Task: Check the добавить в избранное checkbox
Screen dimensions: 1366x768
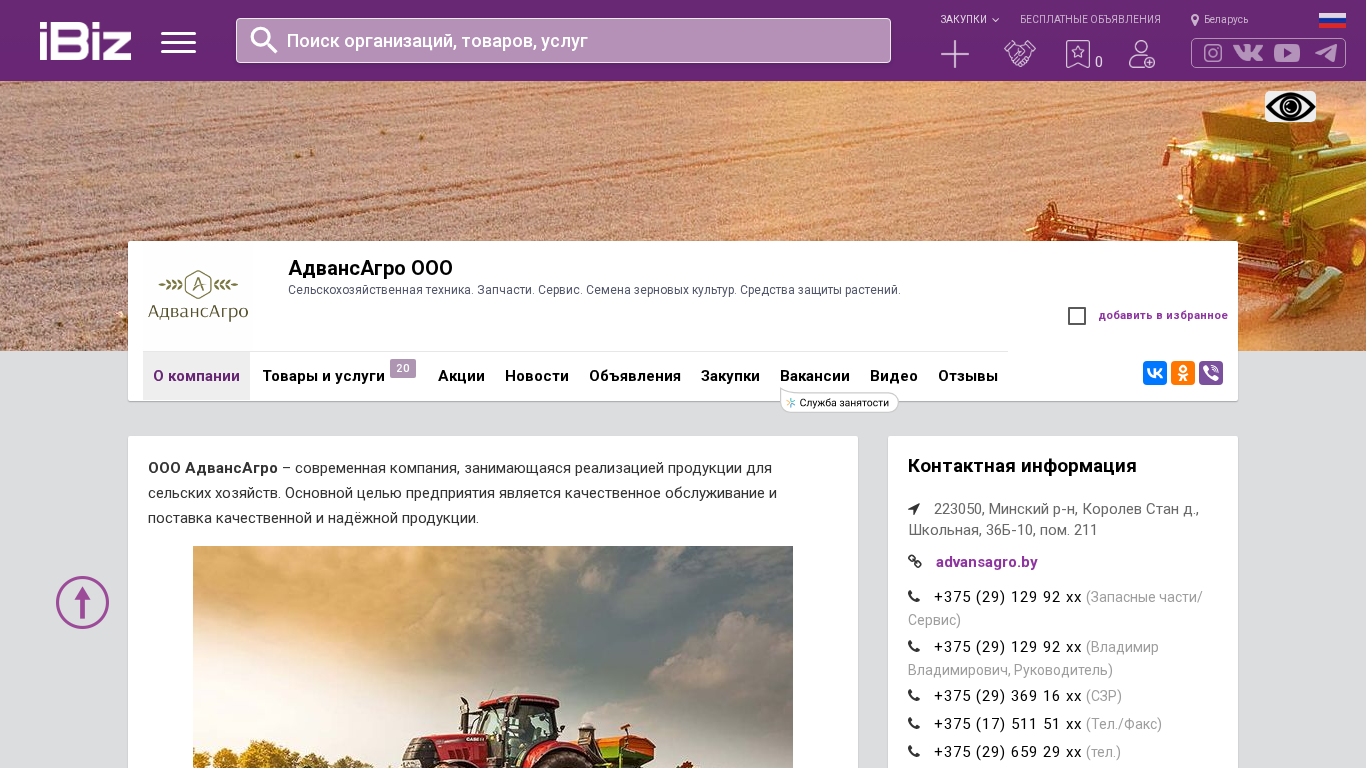Action: pos(1077,316)
